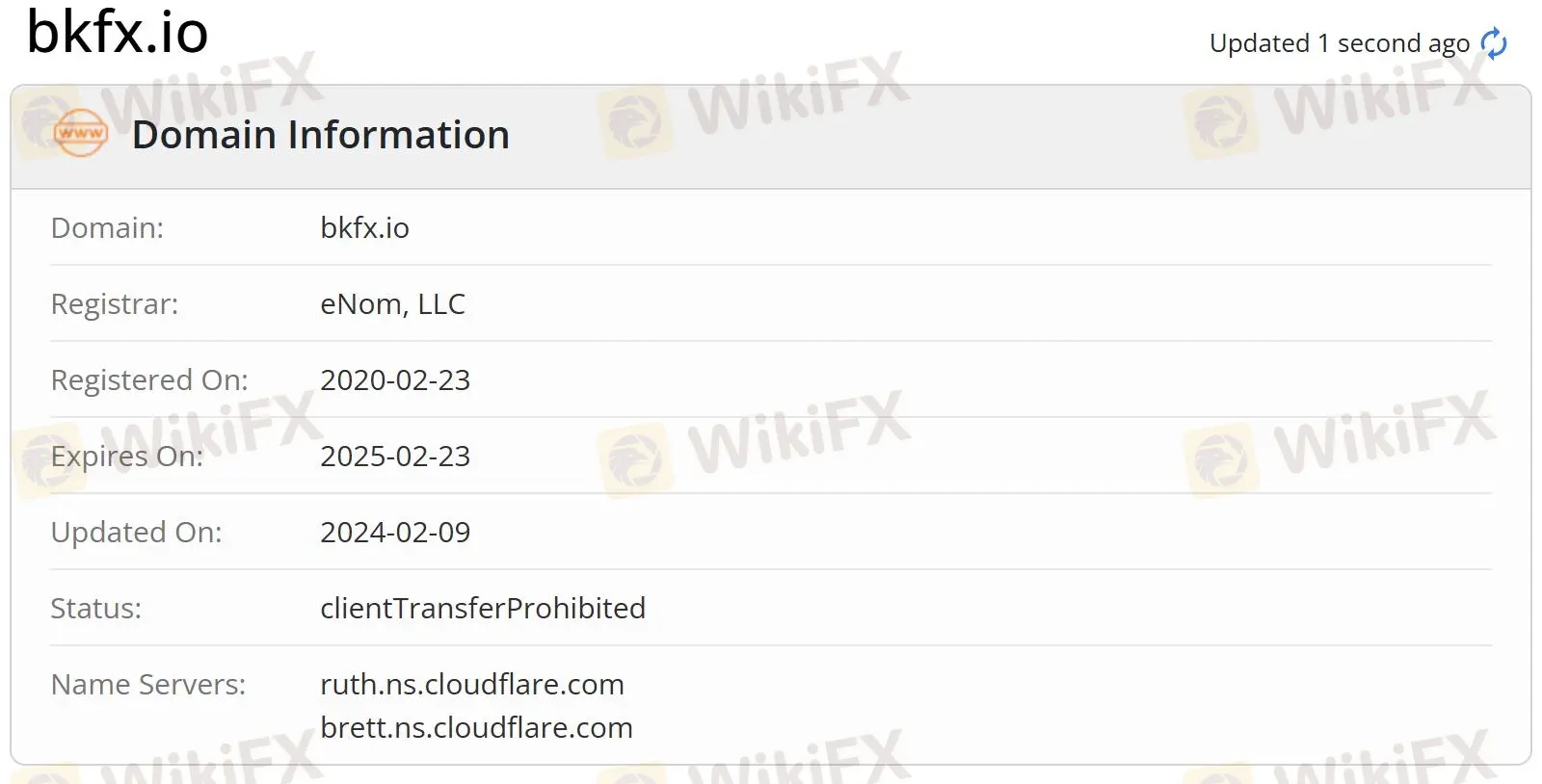1542x784 pixels.
Task: Click the 'Updated On:' label
Action: 136,533
